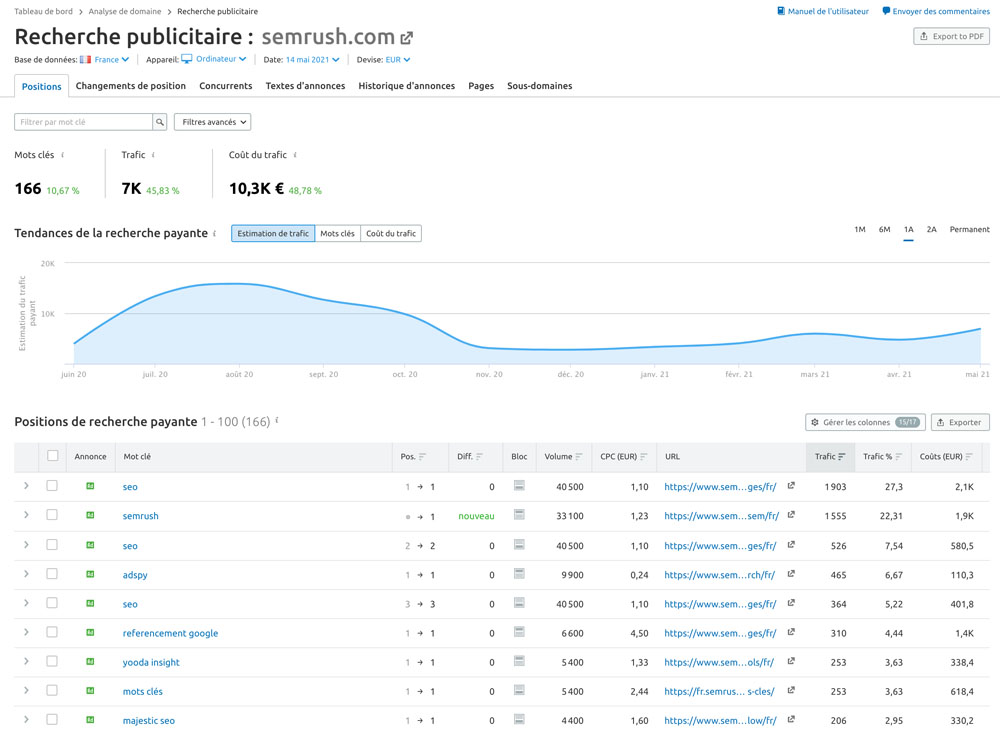Image resolution: width=1000 pixels, height=733 pixels.
Task: Sort by Diff. column sort icon
Action: (x=479, y=457)
